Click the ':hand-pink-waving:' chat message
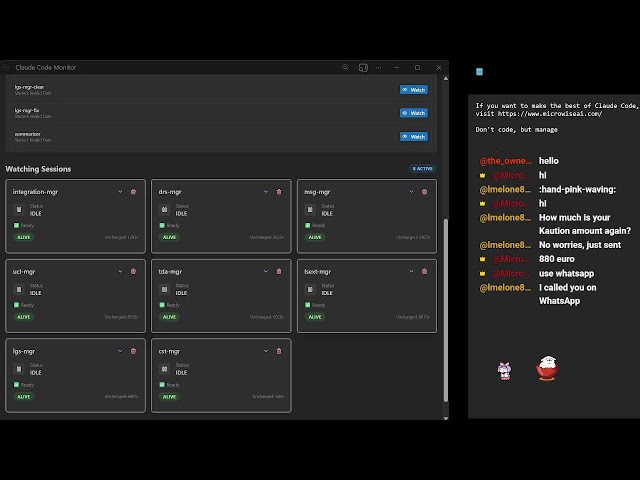The width and height of the screenshot is (640, 480). [x=577, y=189]
